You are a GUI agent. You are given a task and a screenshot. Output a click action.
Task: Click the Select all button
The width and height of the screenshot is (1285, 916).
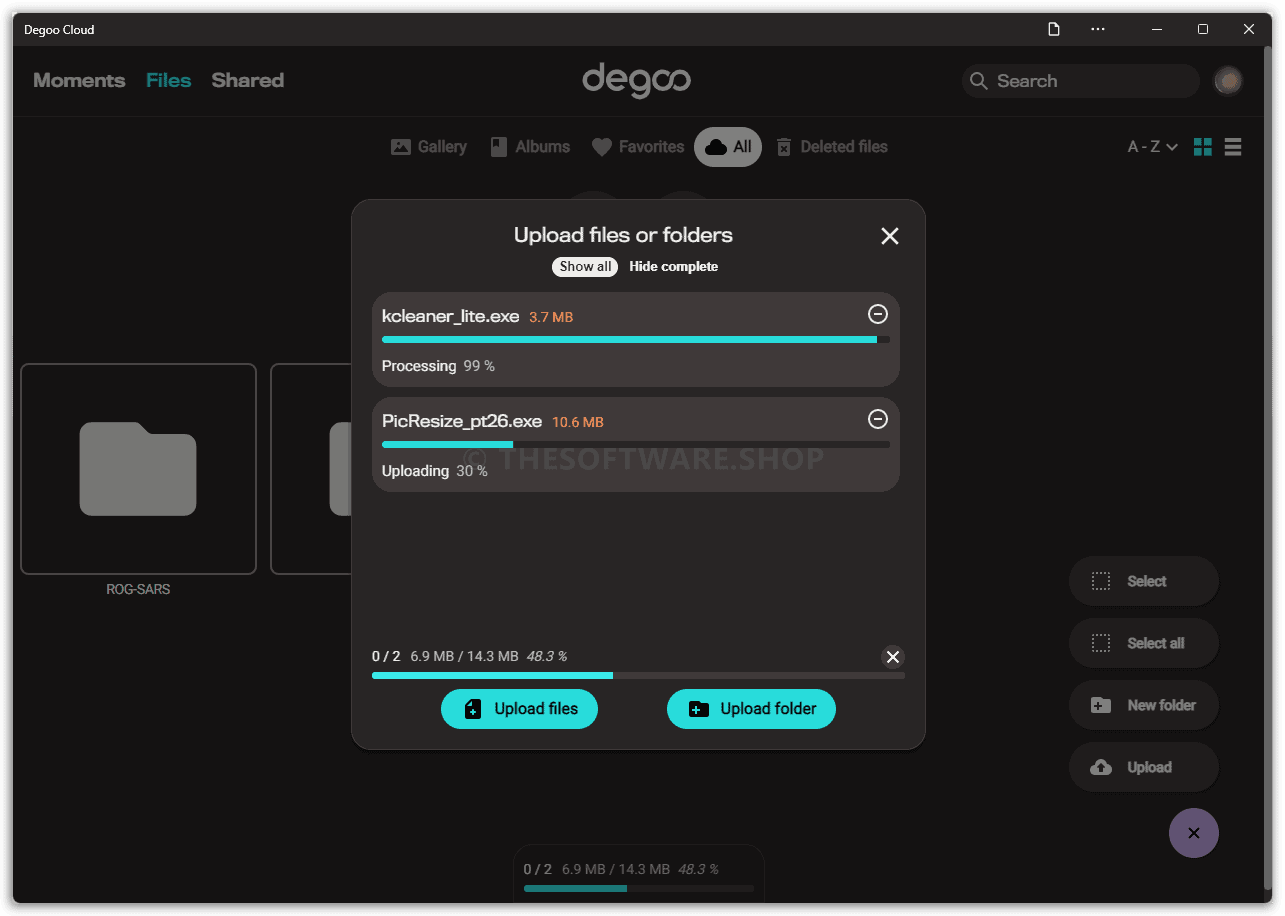tap(1144, 643)
